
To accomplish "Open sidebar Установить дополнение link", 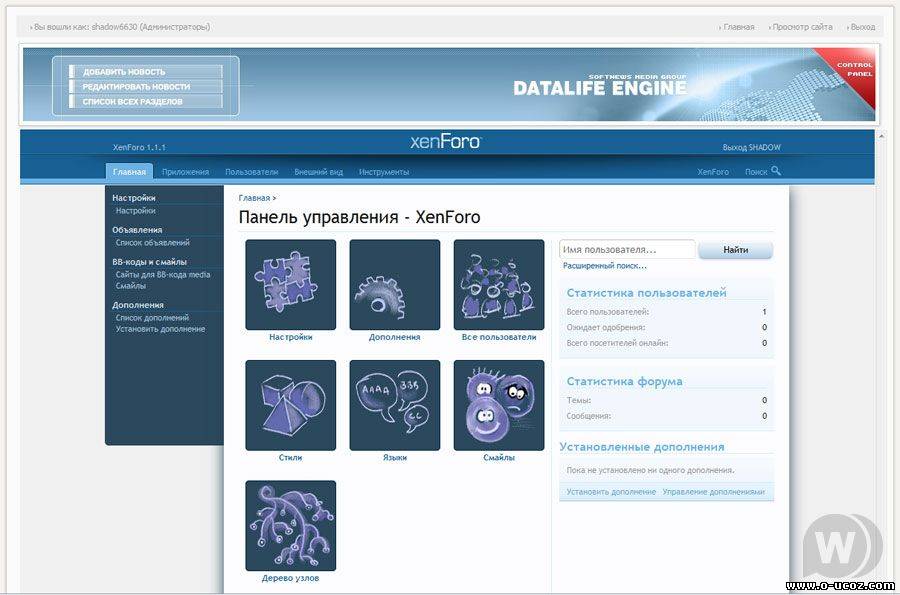I will [x=160, y=329].
